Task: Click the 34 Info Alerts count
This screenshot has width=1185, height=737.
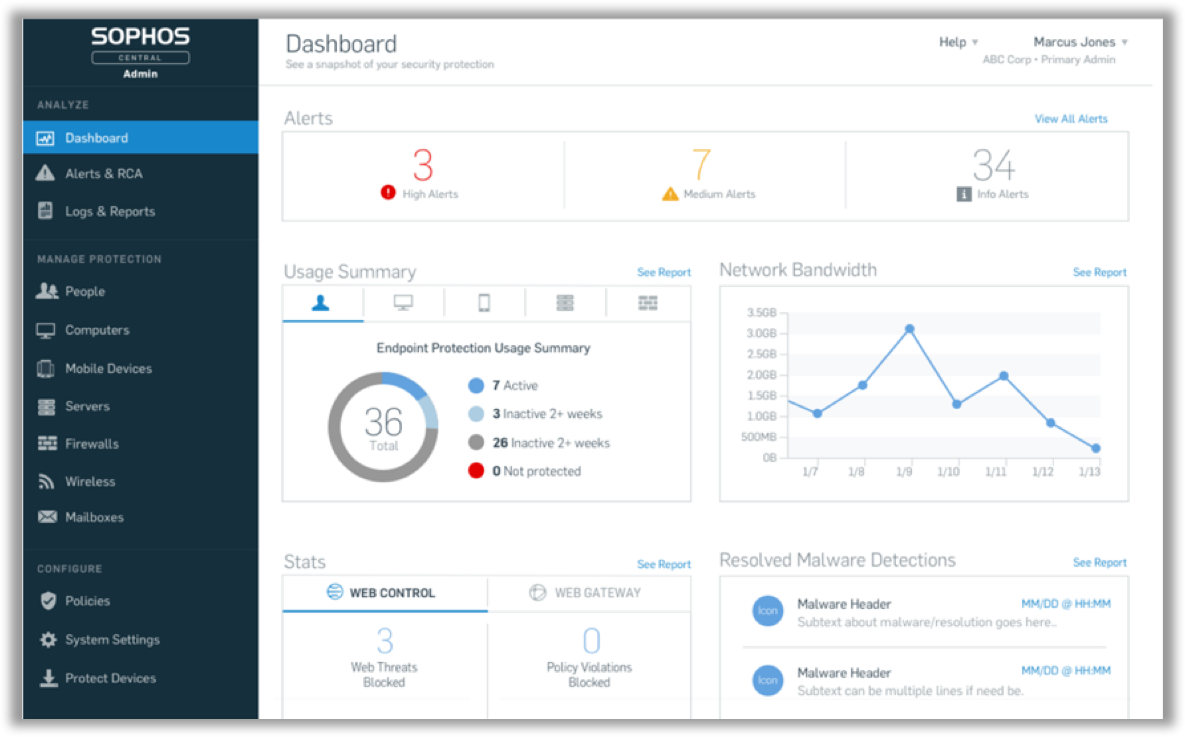Action: coord(993,164)
